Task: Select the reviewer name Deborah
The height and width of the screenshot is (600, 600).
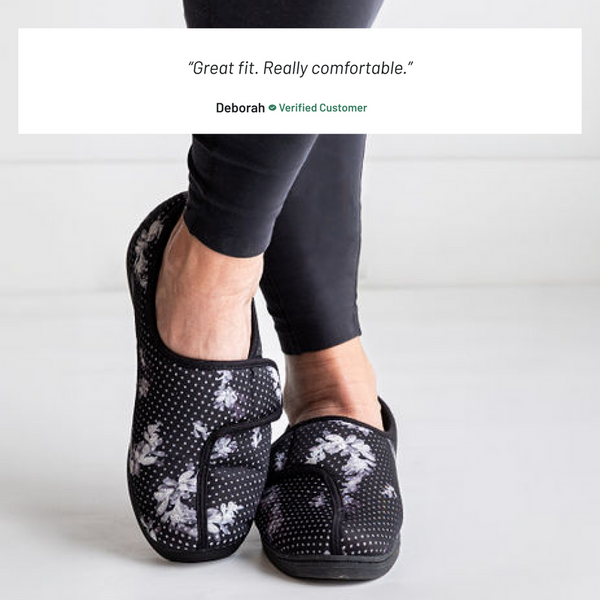Action: pos(240,108)
